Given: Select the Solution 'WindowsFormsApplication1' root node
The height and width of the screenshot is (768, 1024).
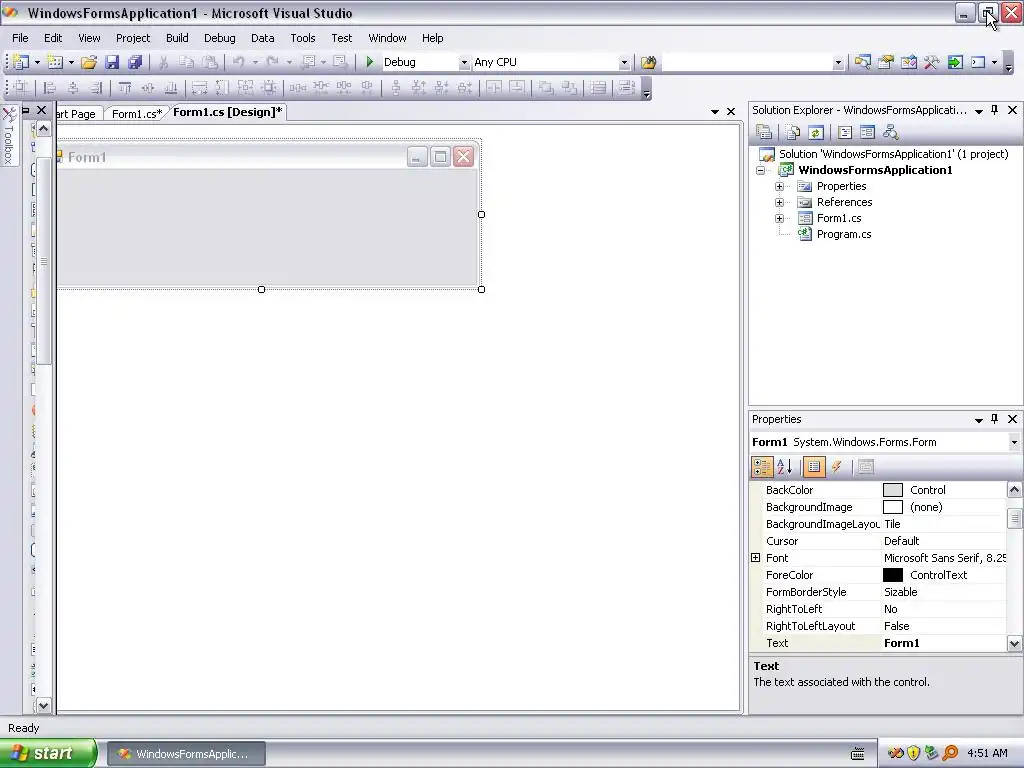Looking at the screenshot, I should [x=893, y=154].
